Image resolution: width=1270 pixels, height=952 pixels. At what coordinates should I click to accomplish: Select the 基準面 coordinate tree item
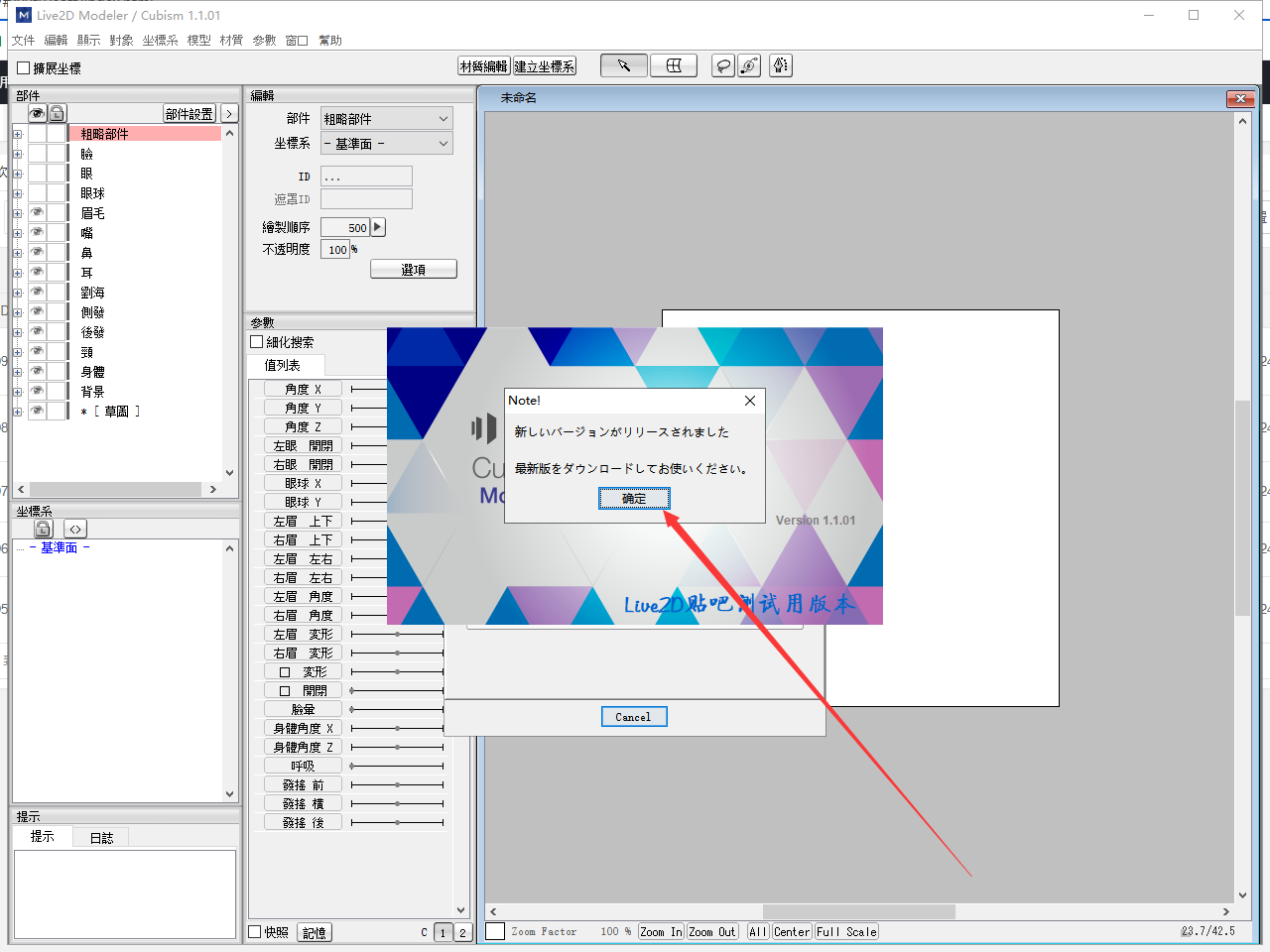point(60,547)
